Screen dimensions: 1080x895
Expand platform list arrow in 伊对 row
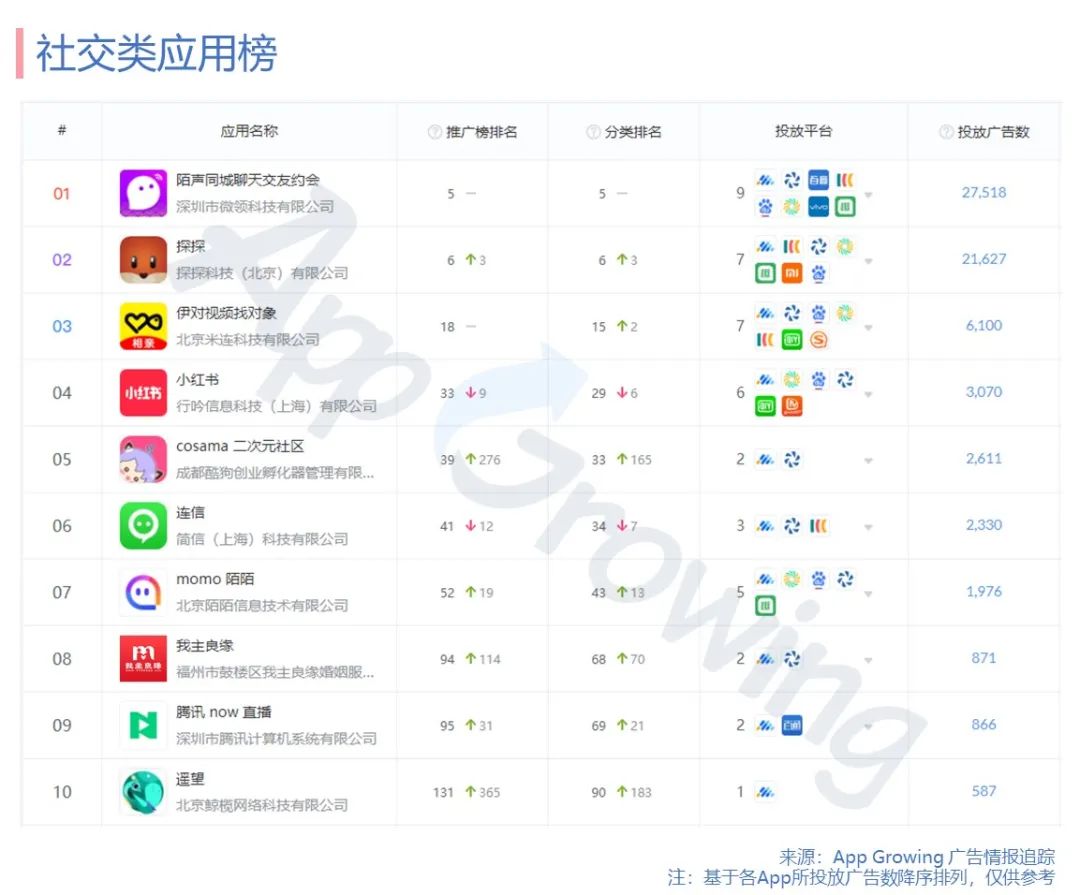[x=869, y=328]
